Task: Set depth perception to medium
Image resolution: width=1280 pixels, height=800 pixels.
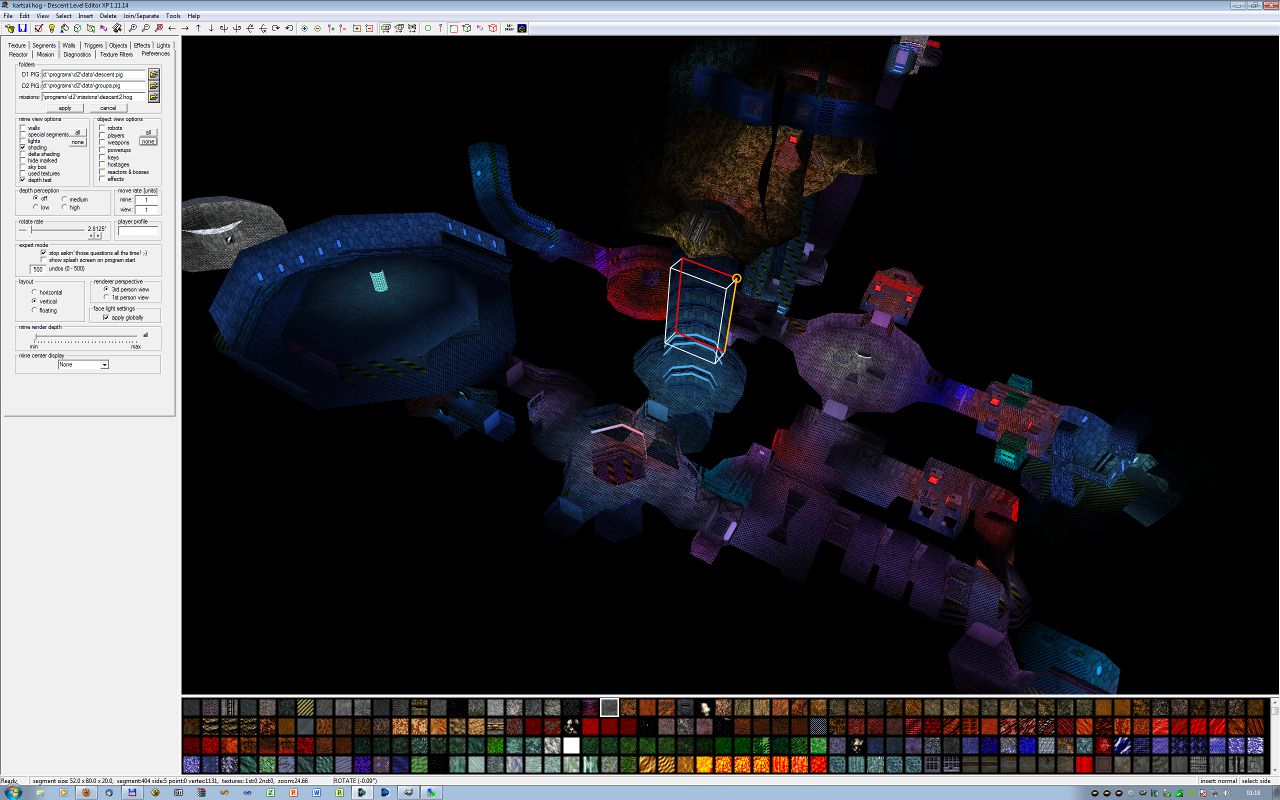Action: point(65,199)
